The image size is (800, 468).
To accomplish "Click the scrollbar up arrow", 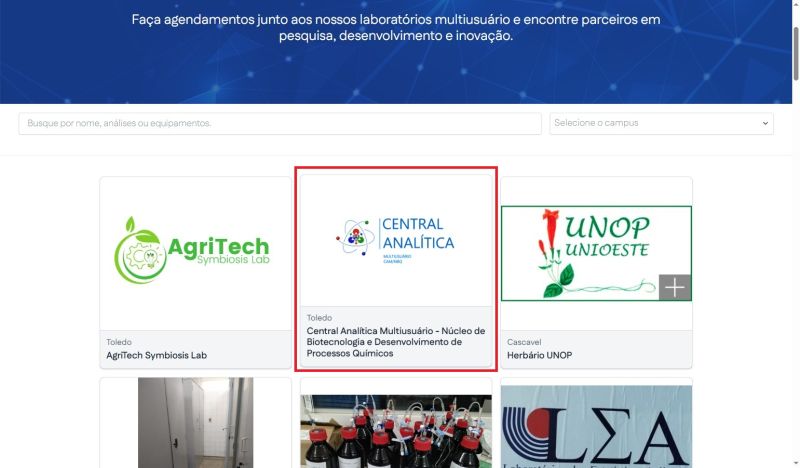I will (794, 6).
